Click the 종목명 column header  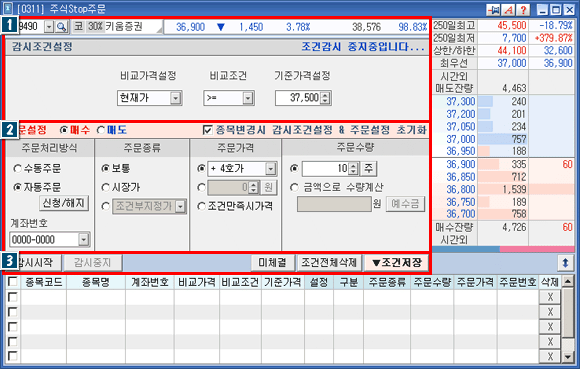[x=96, y=282]
